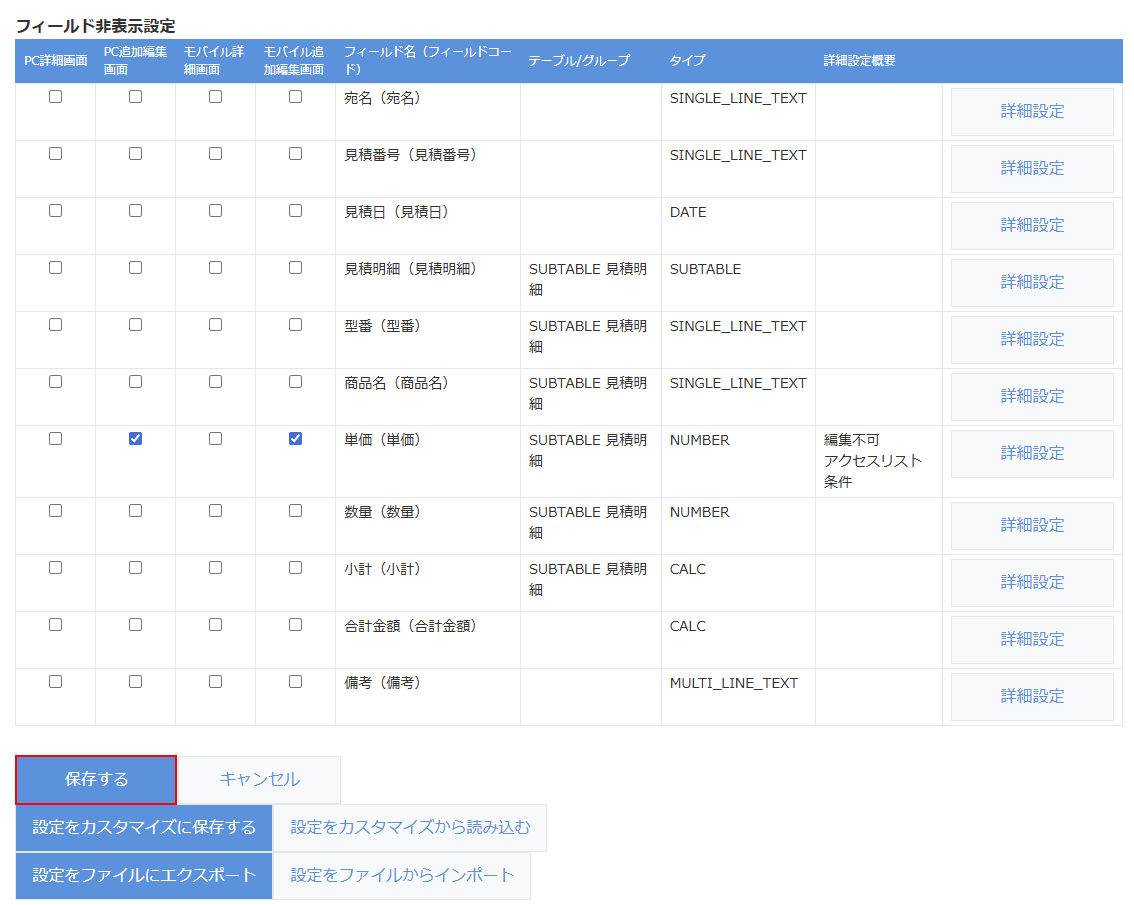The height and width of the screenshot is (905, 1134).
Task: Open 詳細設定 for 見積番号 field
Action: click(x=1032, y=169)
